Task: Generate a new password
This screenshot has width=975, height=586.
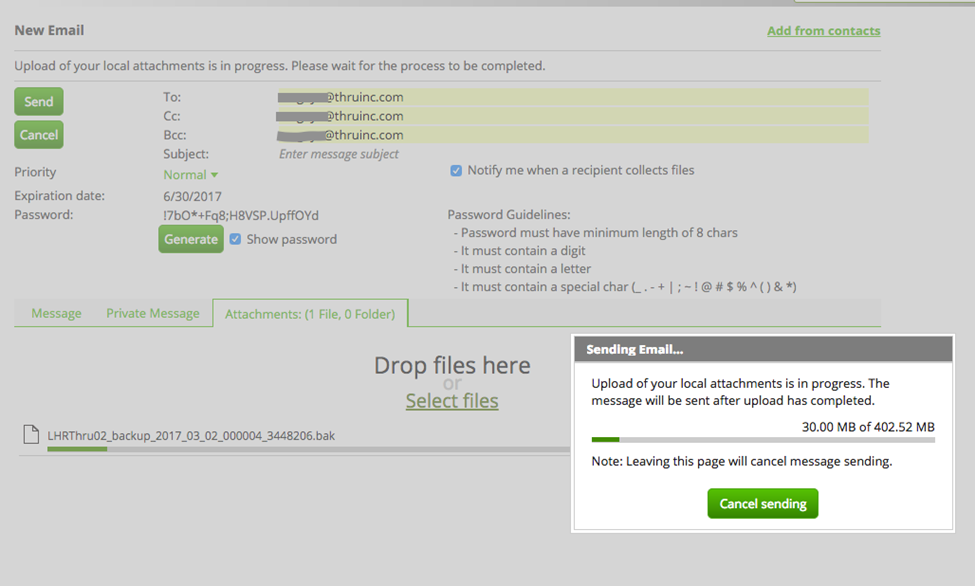Action: coord(191,239)
